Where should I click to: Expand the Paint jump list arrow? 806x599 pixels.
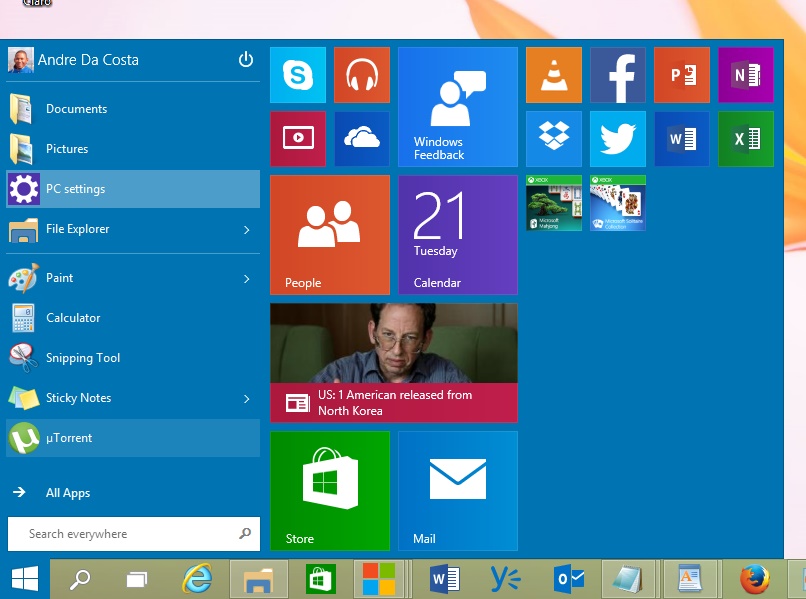click(x=247, y=279)
